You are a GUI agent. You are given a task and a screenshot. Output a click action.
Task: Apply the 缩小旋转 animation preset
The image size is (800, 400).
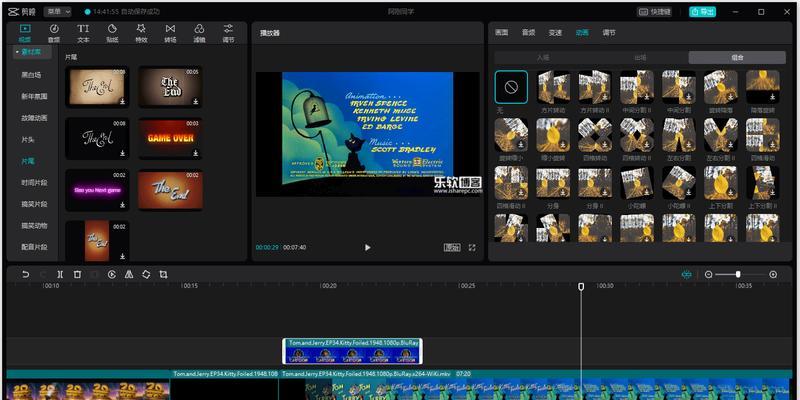coord(553,135)
